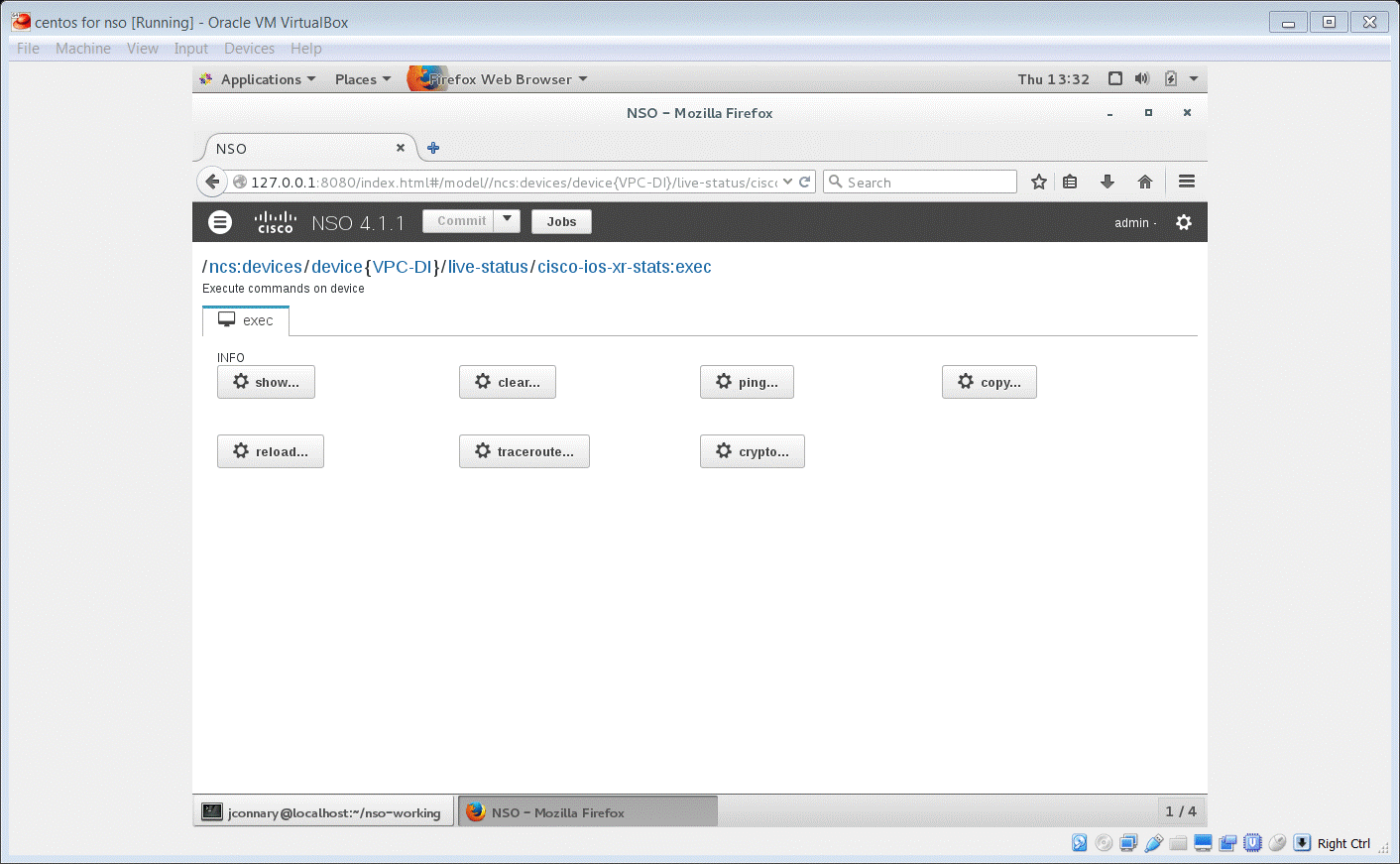This screenshot has height=864, width=1400.
Task: Reload the page with refresh icon
Action: point(805,182)
